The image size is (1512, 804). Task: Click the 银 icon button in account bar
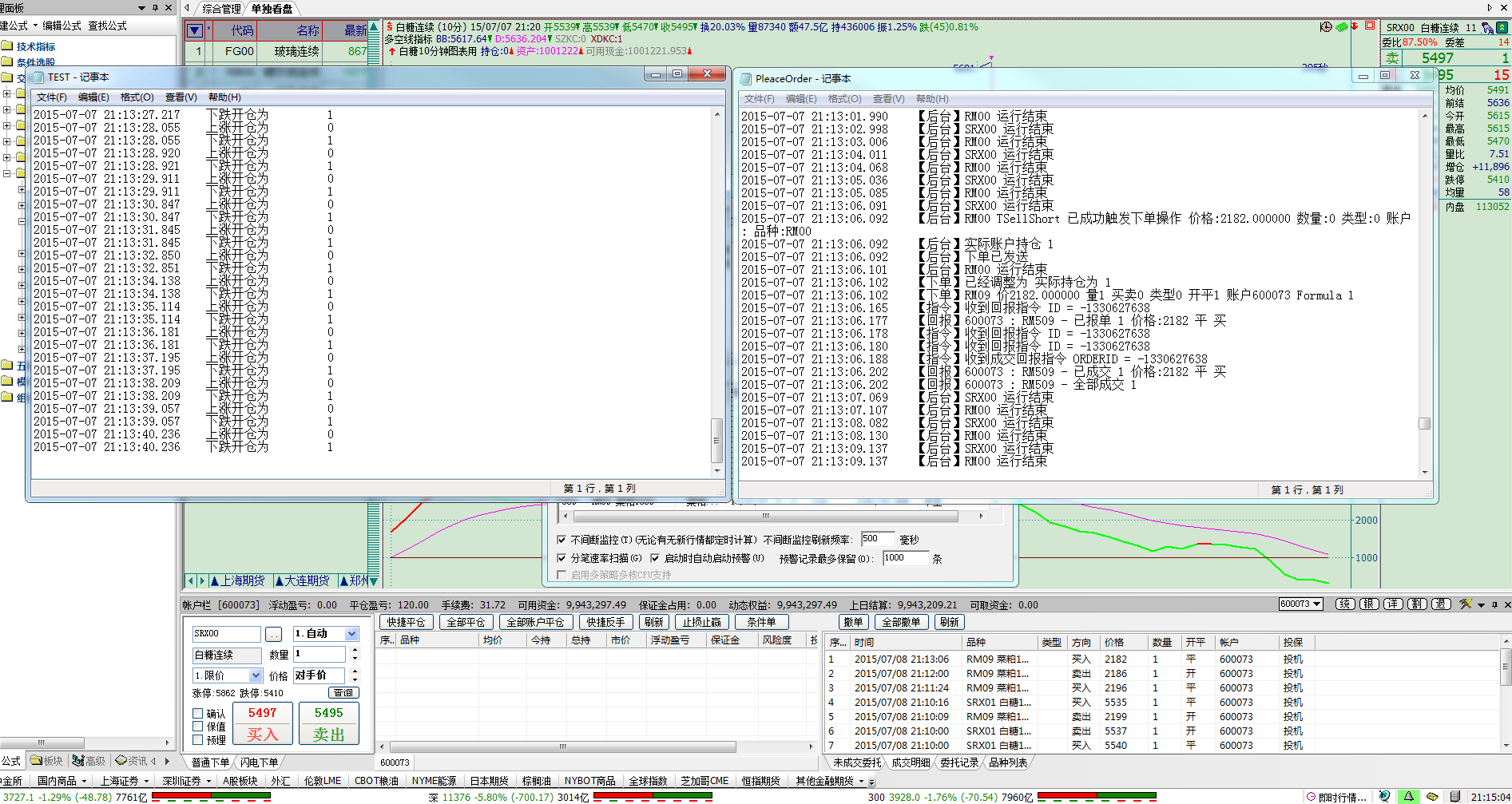coord(1369,604)
